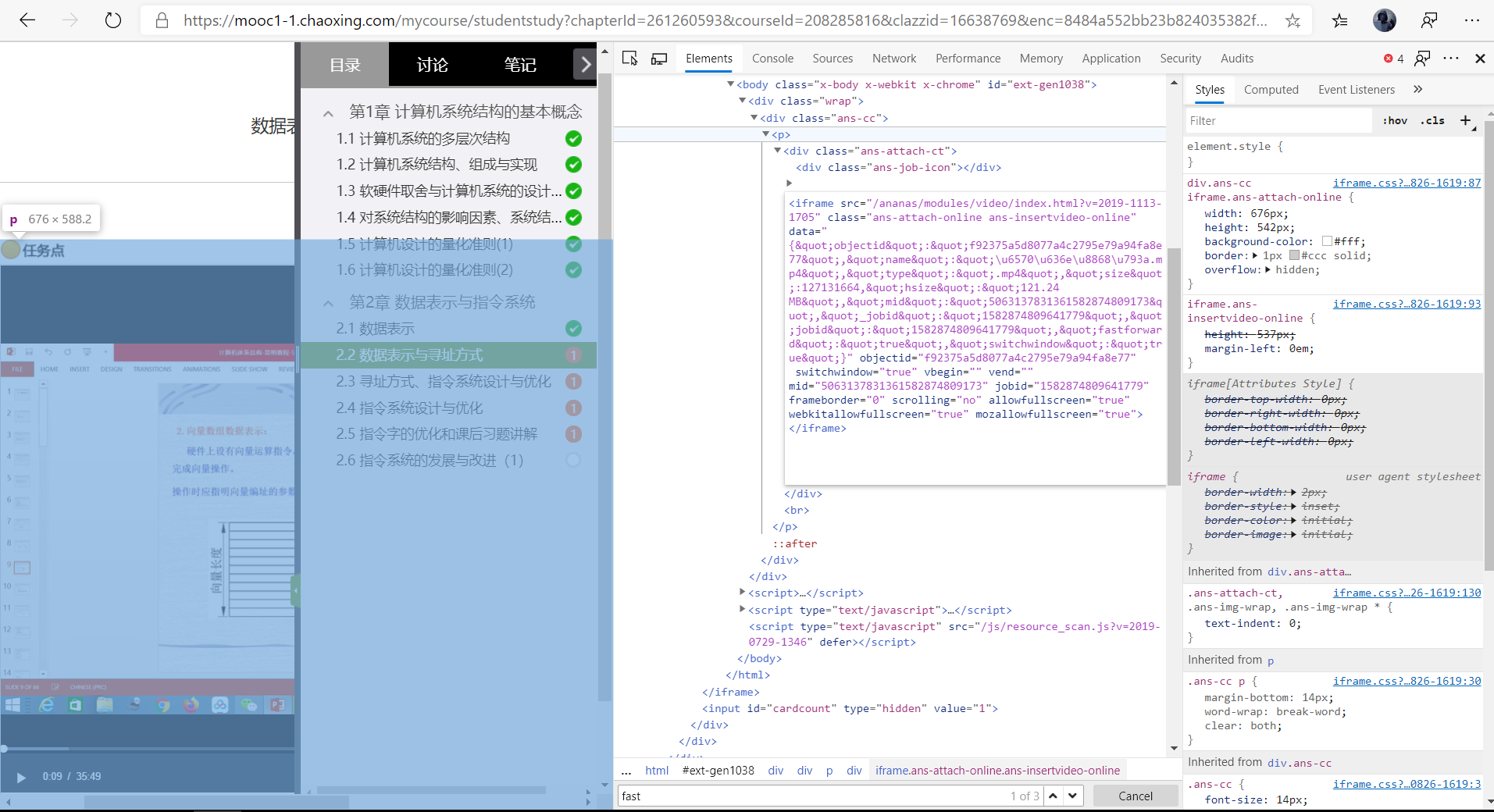Go to next search result
Screen dimensions: 1494x812
click(1073, 796)
